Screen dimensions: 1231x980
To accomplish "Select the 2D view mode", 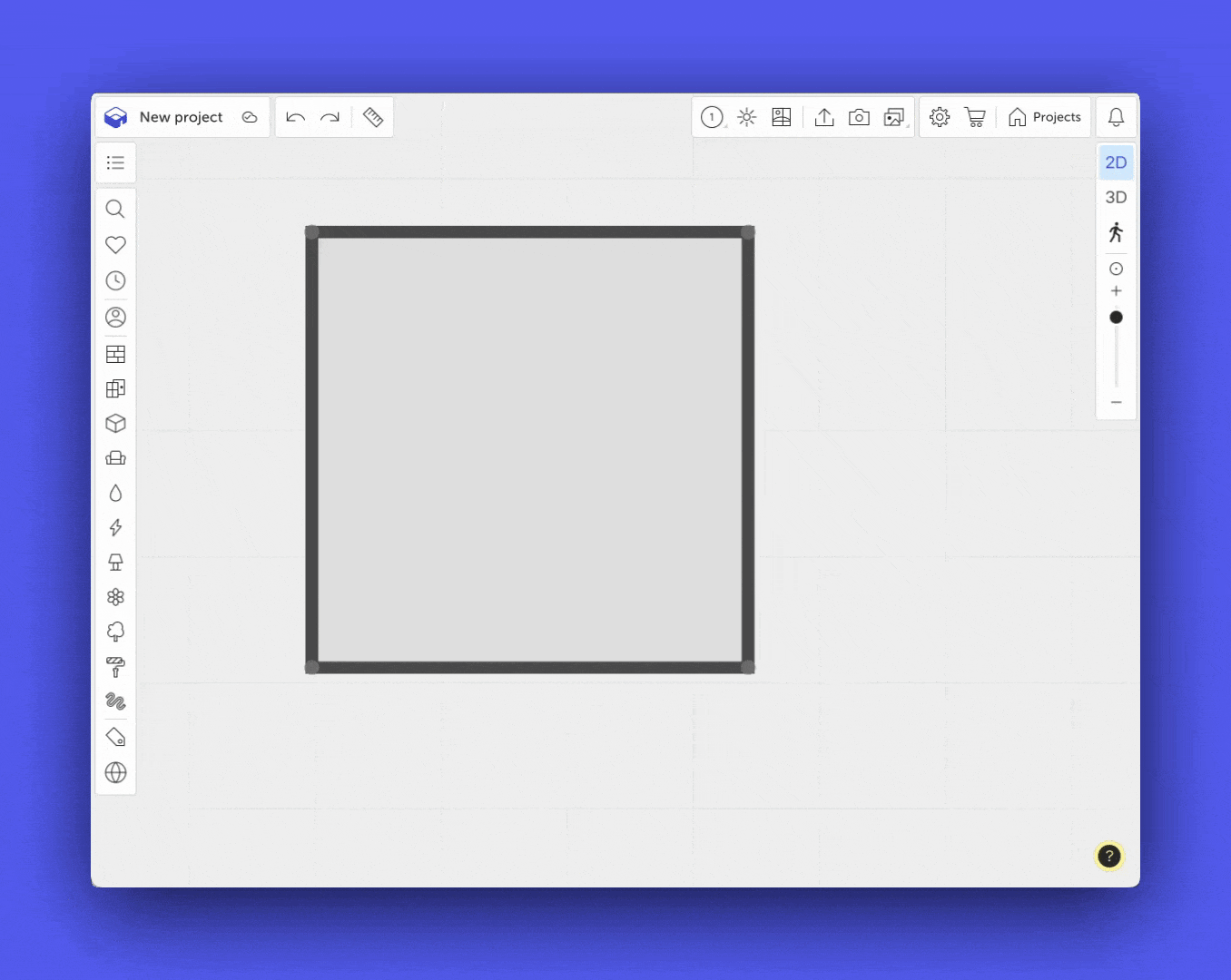I will click(x=1116, y=162).
